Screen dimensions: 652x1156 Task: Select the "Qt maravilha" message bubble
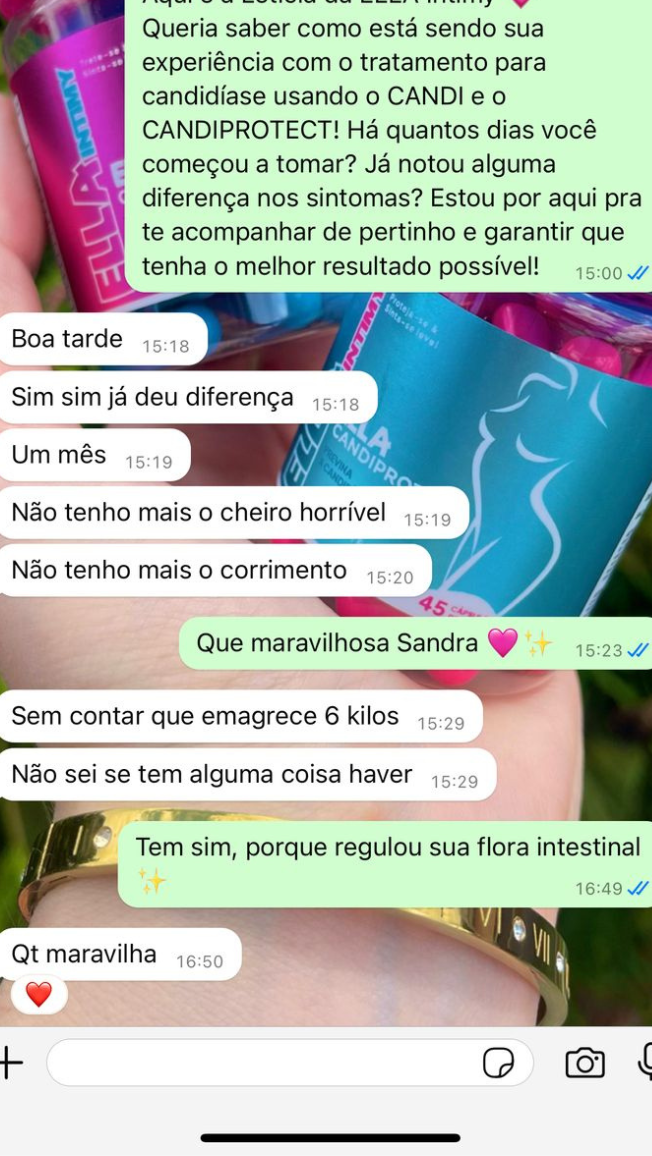coord(120,954)
